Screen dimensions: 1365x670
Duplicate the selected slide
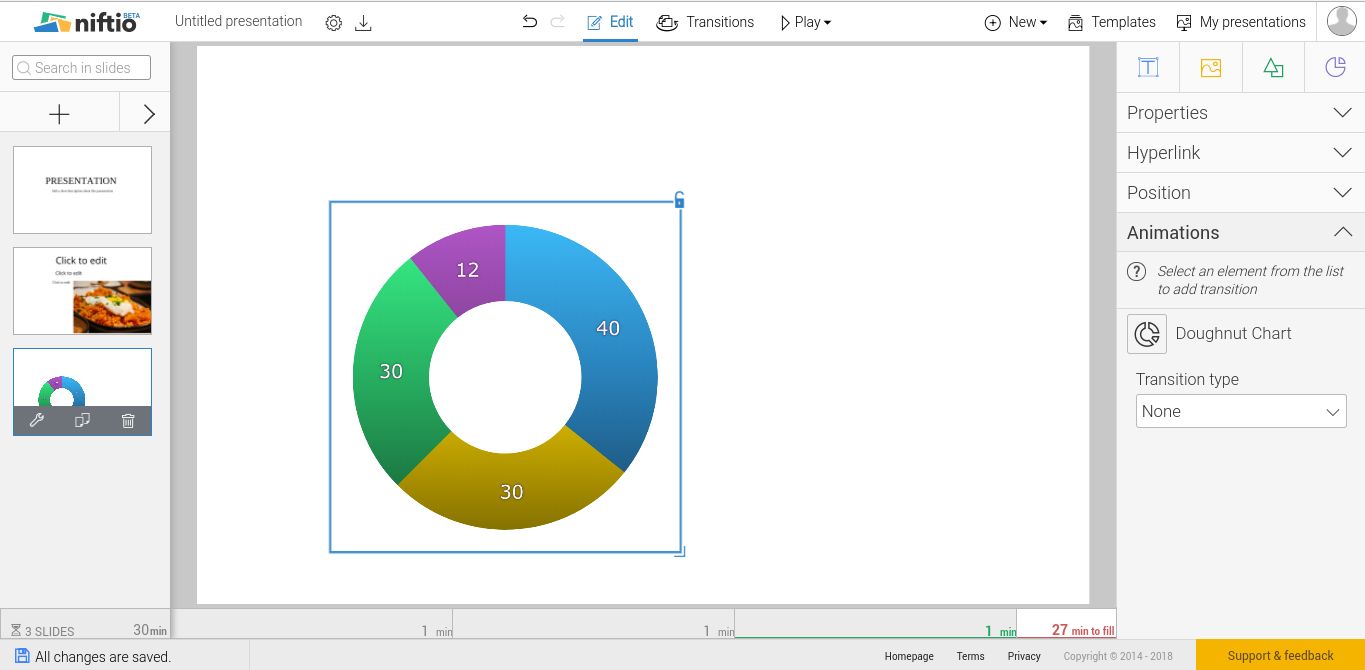tap(83, 421)
